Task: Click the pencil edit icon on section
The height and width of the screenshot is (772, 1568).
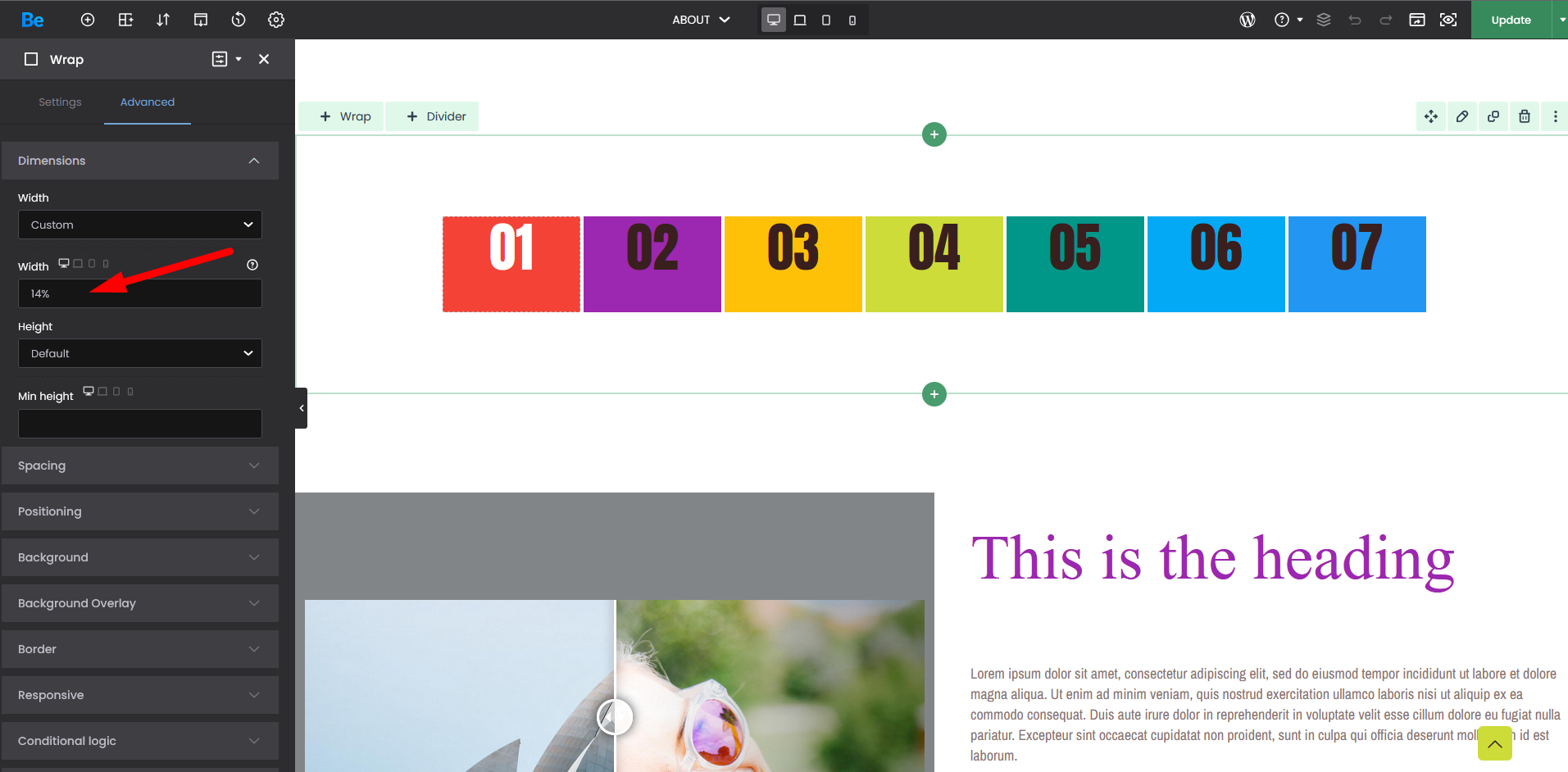Action: click(x=1461, y=116)
